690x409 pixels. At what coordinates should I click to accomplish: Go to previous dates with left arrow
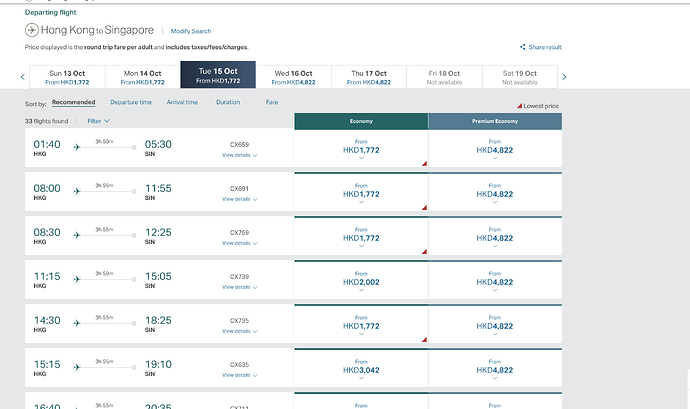tap(20, 76)
